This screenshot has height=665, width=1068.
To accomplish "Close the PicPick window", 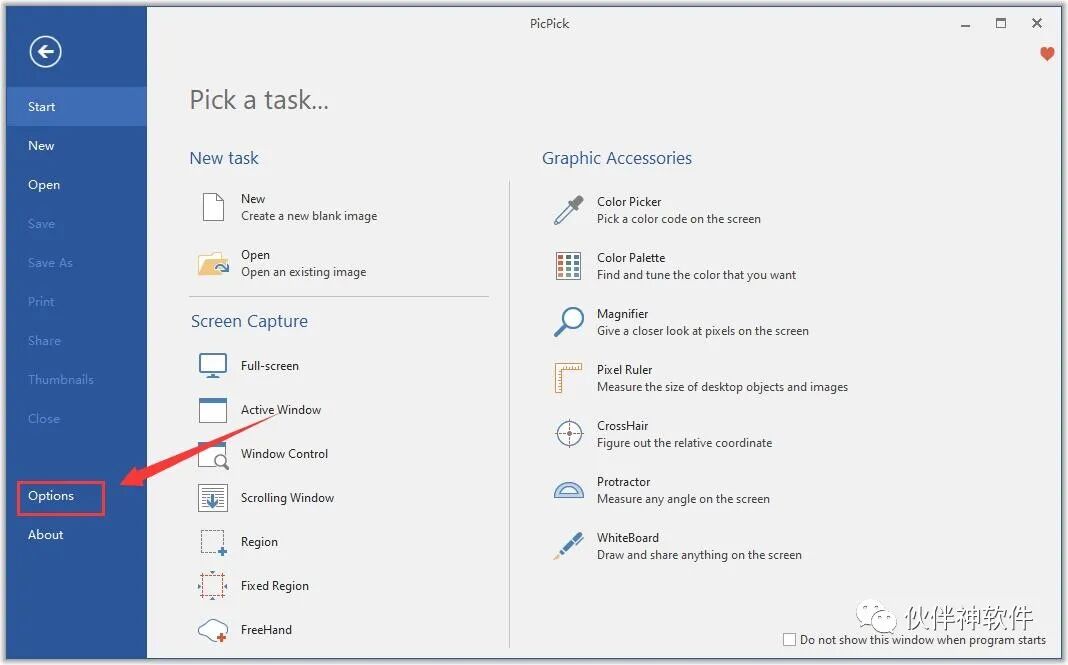I will coord(1037,23).
